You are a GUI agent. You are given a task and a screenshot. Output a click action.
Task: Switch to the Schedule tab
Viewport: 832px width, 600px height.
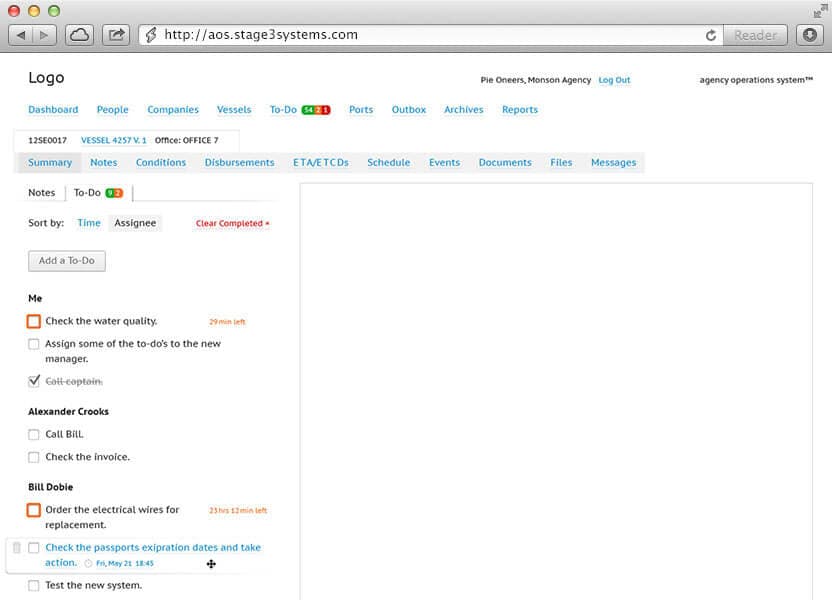[x=388, y=162]
